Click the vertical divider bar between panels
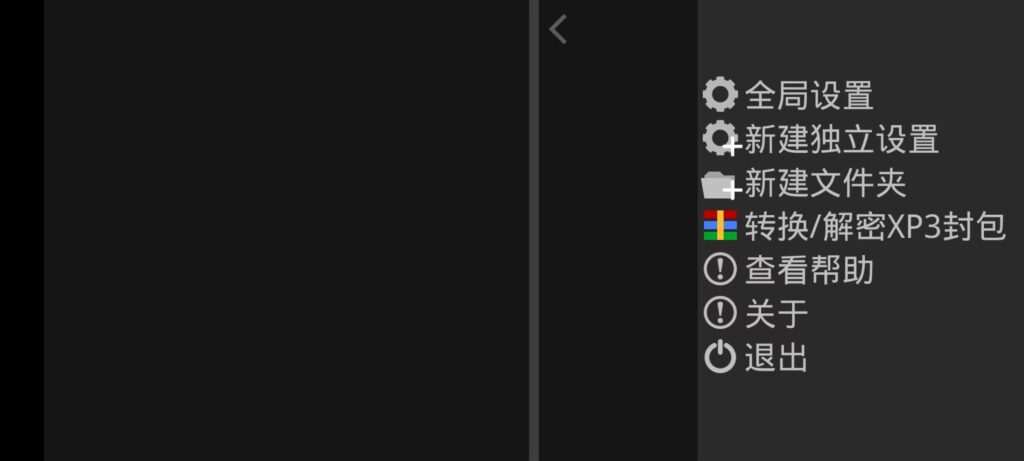The image size is (1024, 461). [534, 230]
